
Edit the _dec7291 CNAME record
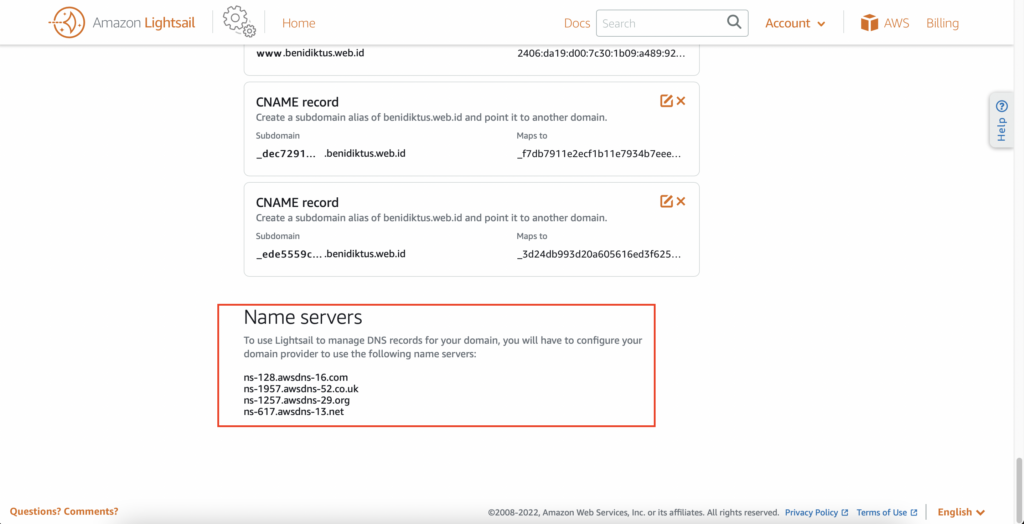[x=666, y=101]
